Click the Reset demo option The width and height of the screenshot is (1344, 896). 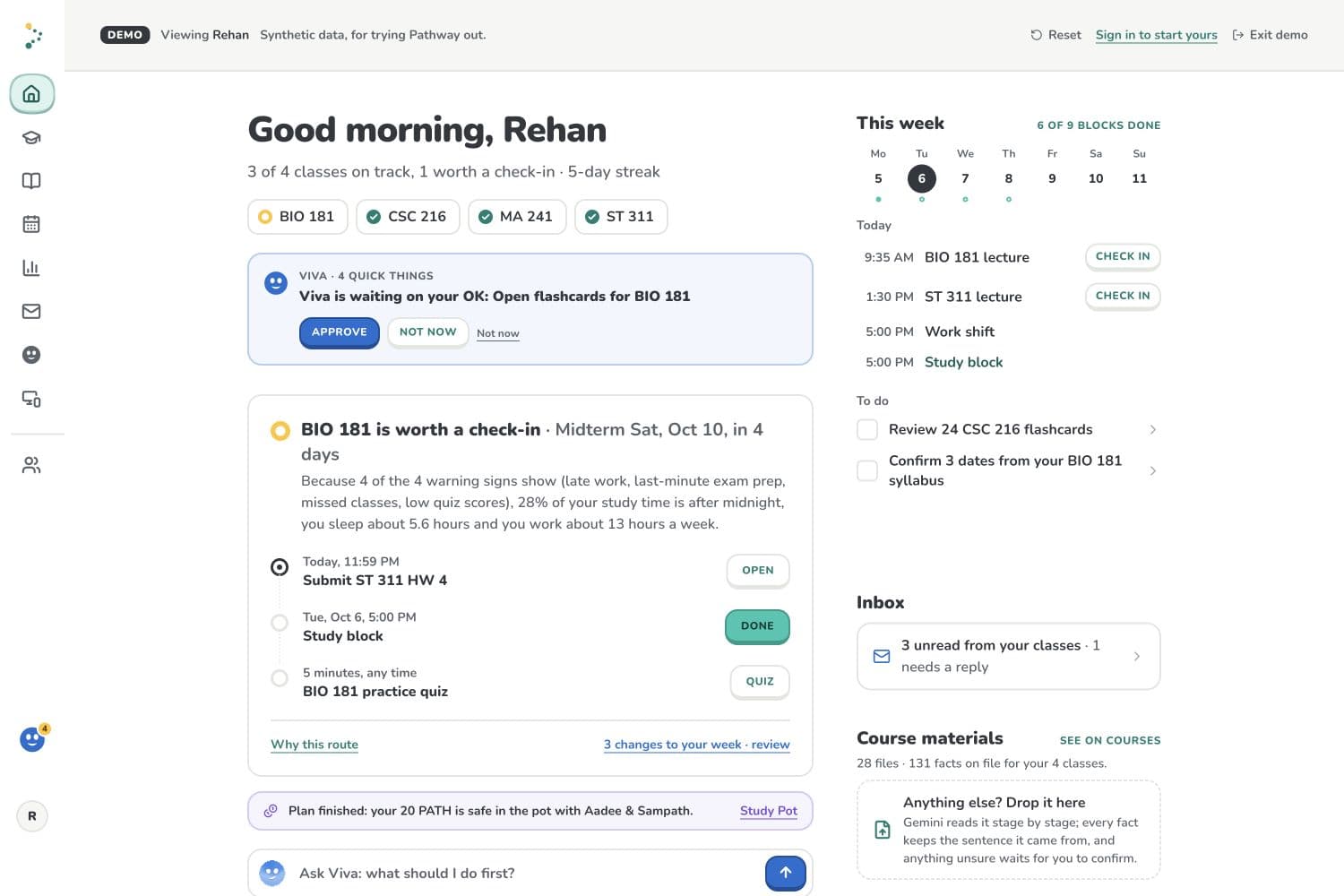1055,35
